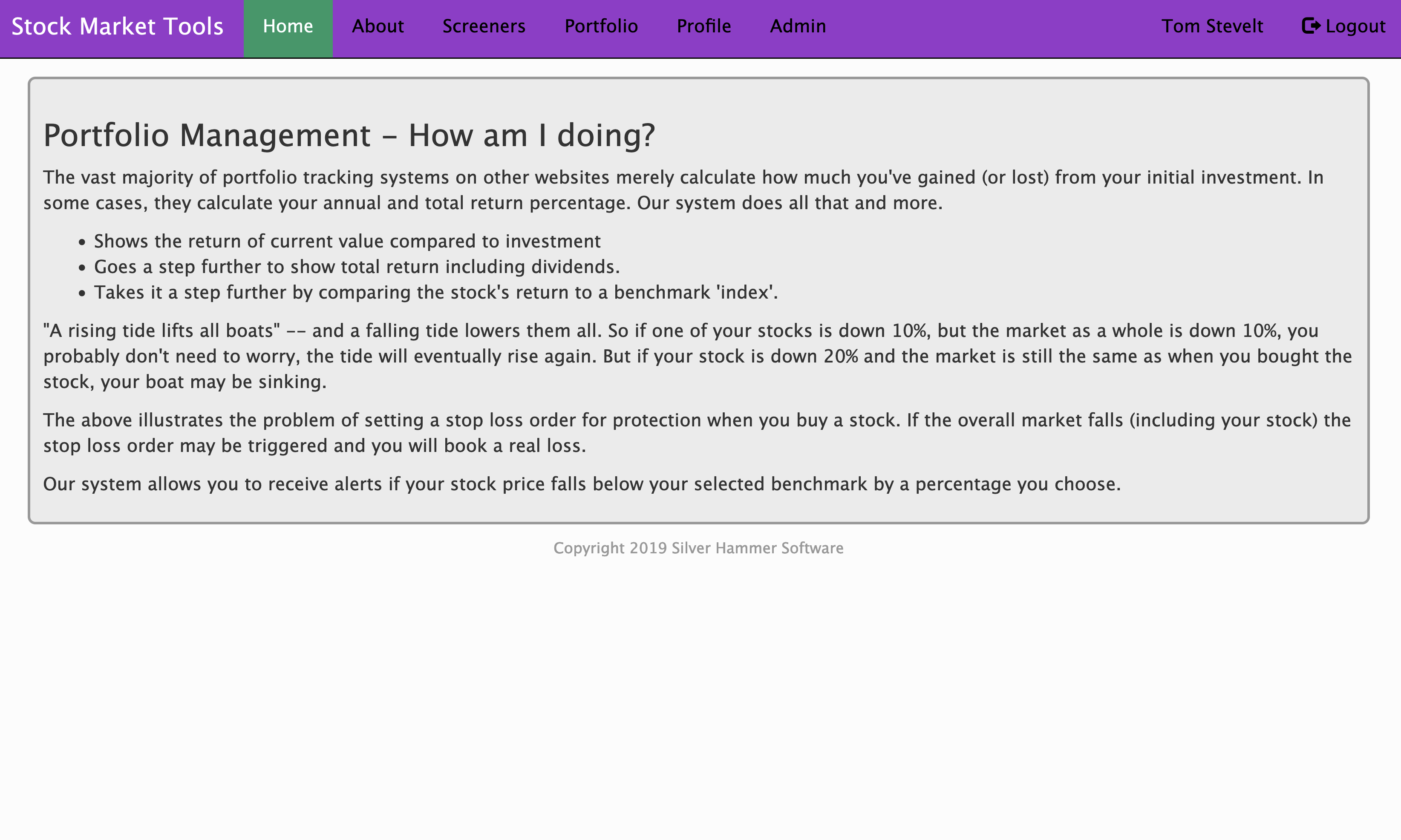Click the bullet 'Goes a step further to show total return'
Screen dimensions: 1401x840
pyautogui.click(x=357, y=267)
